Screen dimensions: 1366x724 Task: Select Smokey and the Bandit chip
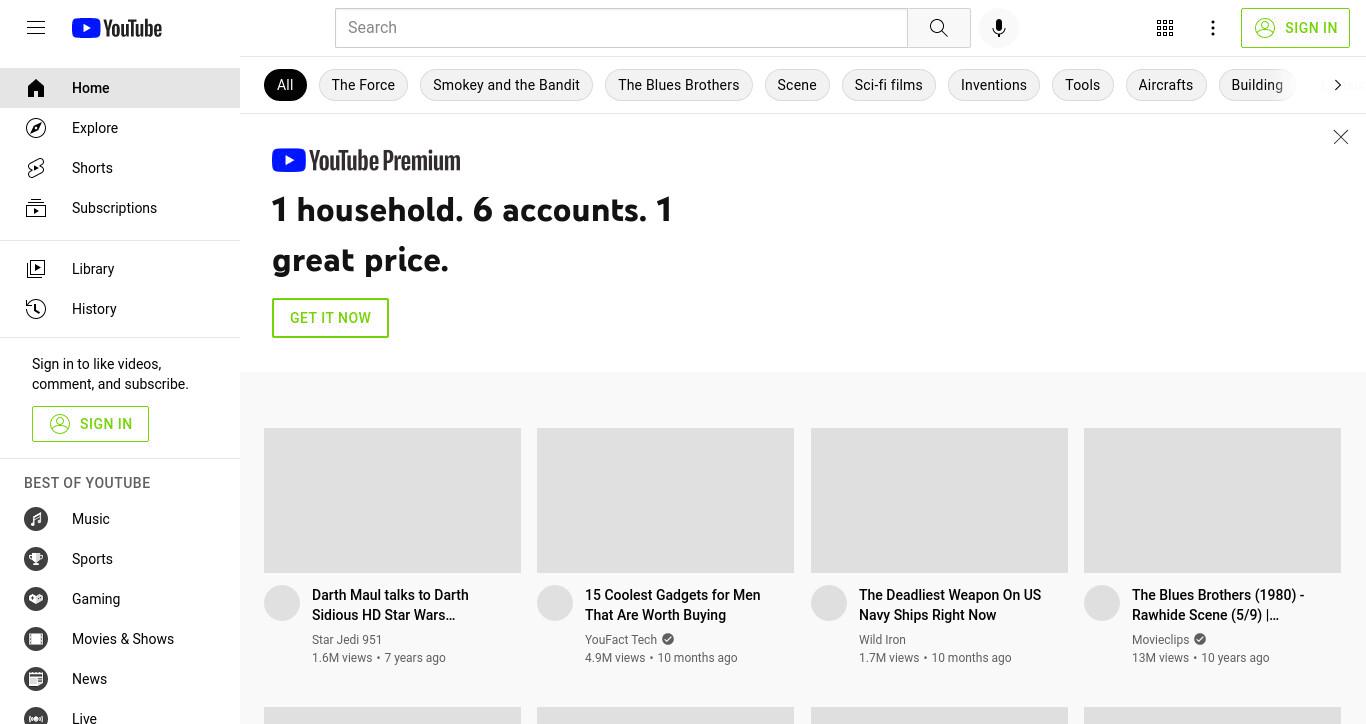pos(506,85)
